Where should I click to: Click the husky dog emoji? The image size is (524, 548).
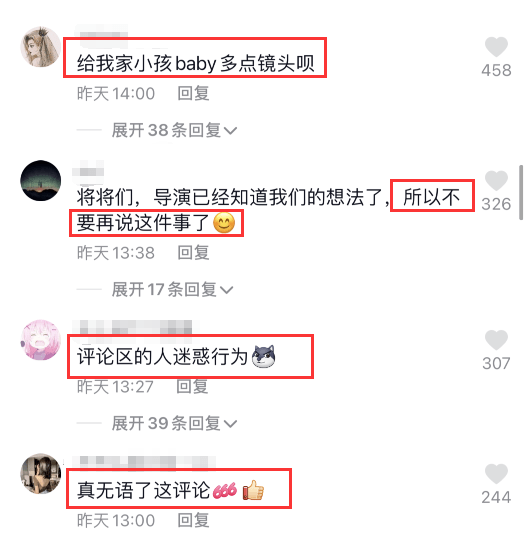pyautogui.click(x=264, y=356)
